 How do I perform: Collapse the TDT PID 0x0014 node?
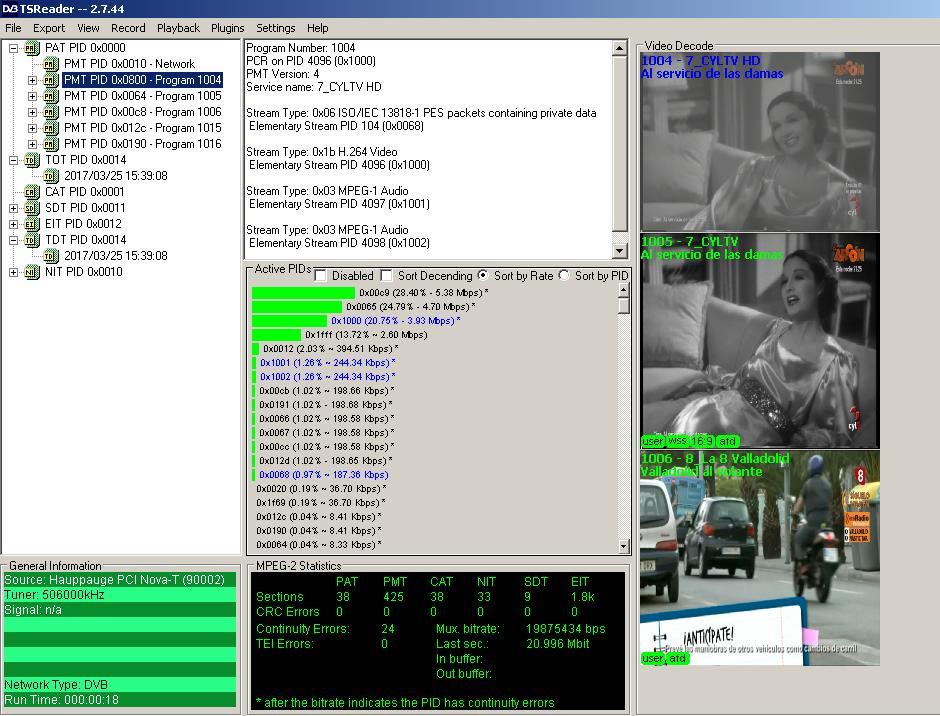click(13, 240)
